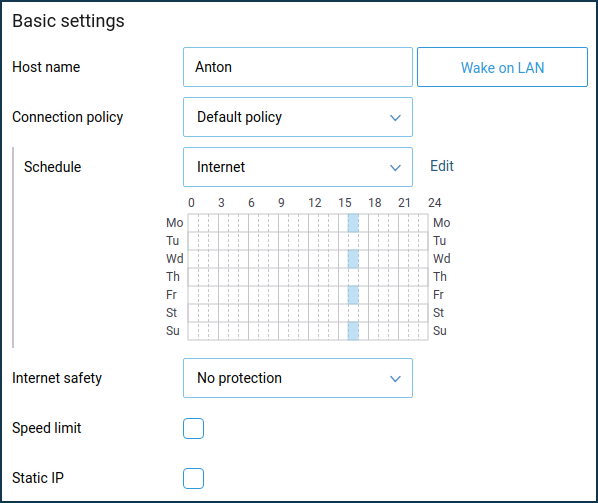The image size is (598, 503).
Task: Open the Internet schedule dropdown
Action: tap(298, 167)
